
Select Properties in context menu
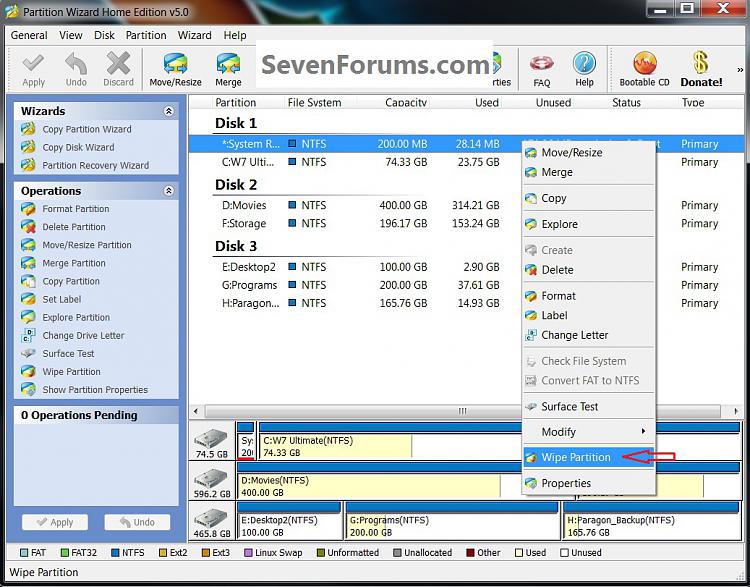point(588,483)
